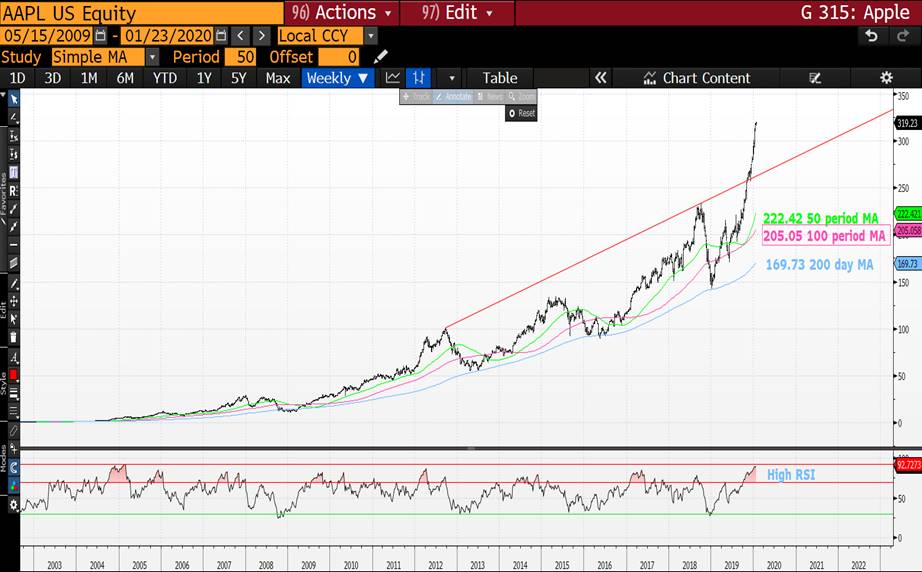Select the R regression tool
This screenshot has height=572, width=922.
[x=13, y=190]
